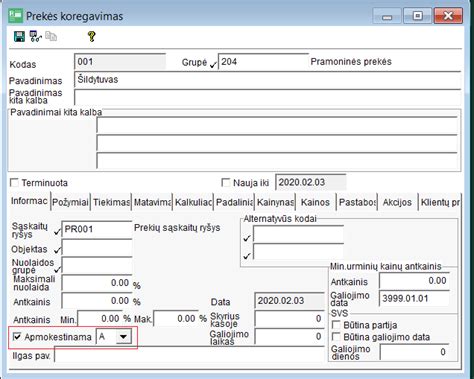Image resolution: width=474 pixels, height=379 pixels.
Task: Open group lookup checkmark beside Grupė
Action: point(213,64)
